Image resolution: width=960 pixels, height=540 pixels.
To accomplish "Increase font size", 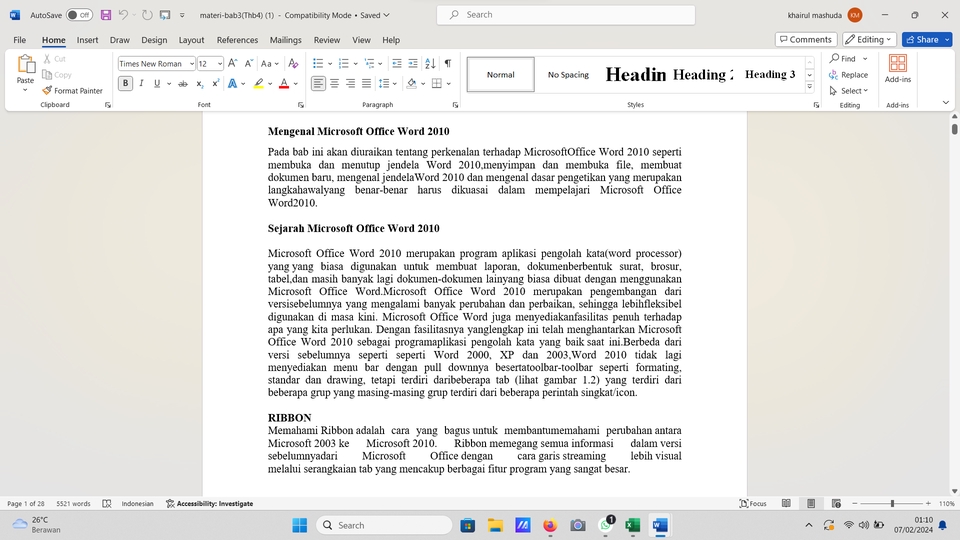I will coord(233,64).
